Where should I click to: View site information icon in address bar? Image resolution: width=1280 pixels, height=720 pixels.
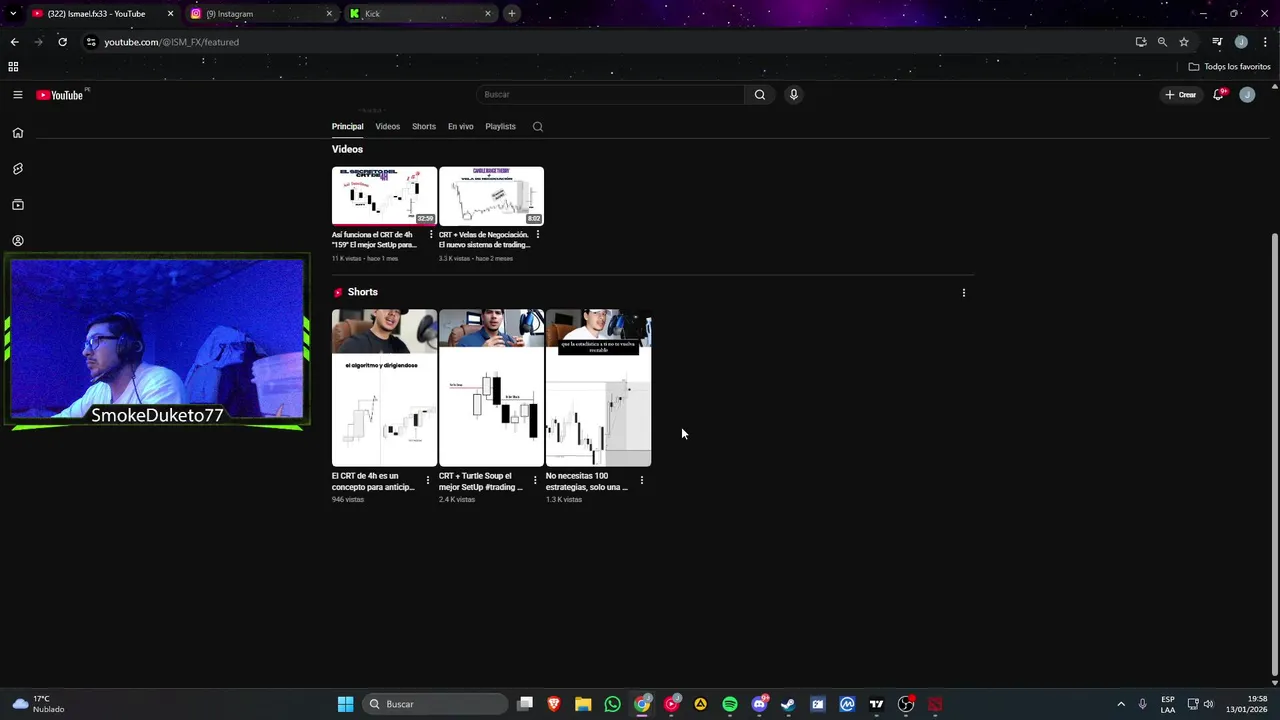91,42
